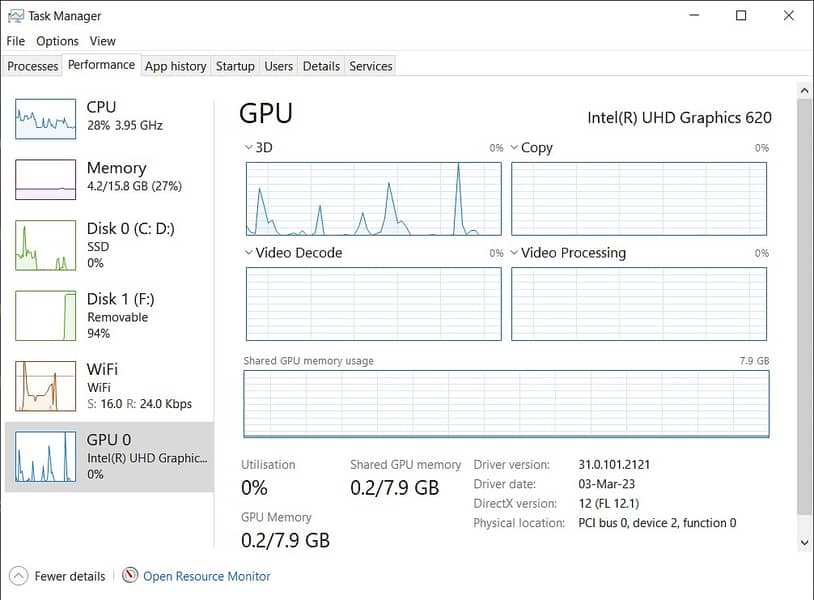Select the GPU 0 graph thumbnail
This screenshot has width=814, height=600.
point(45,457)
